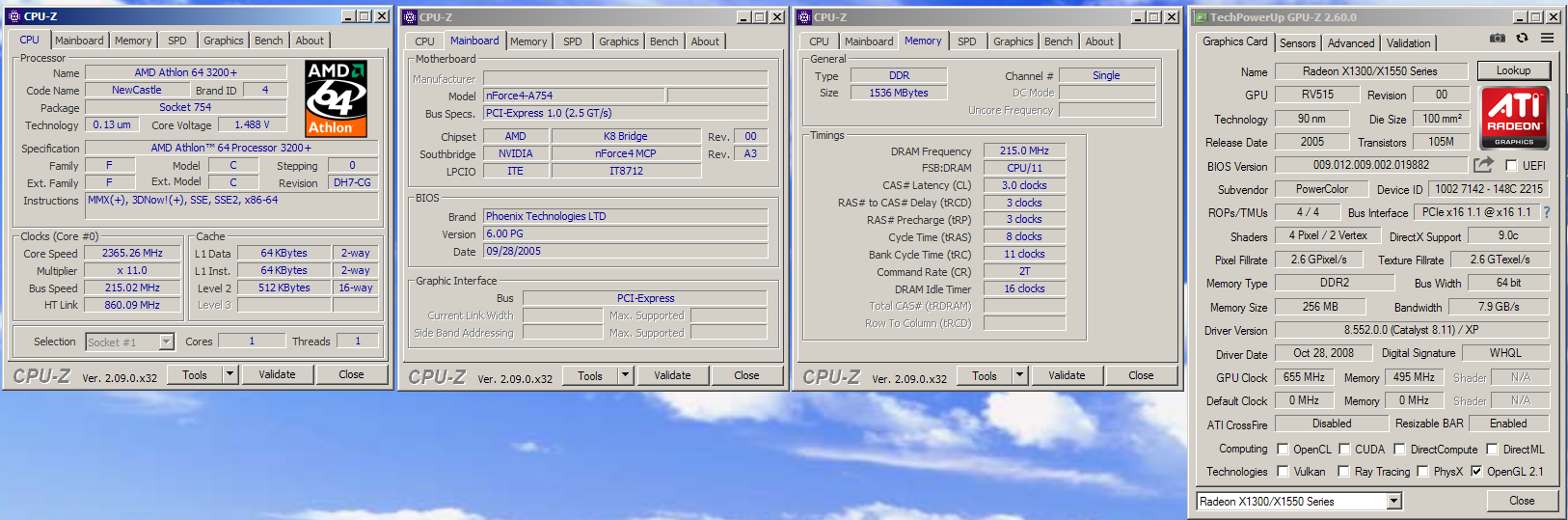Screen dimensions: 1568x520
Task: Click the Bus Specs field PCI-Express 1.0
Action: pos(626,113)
